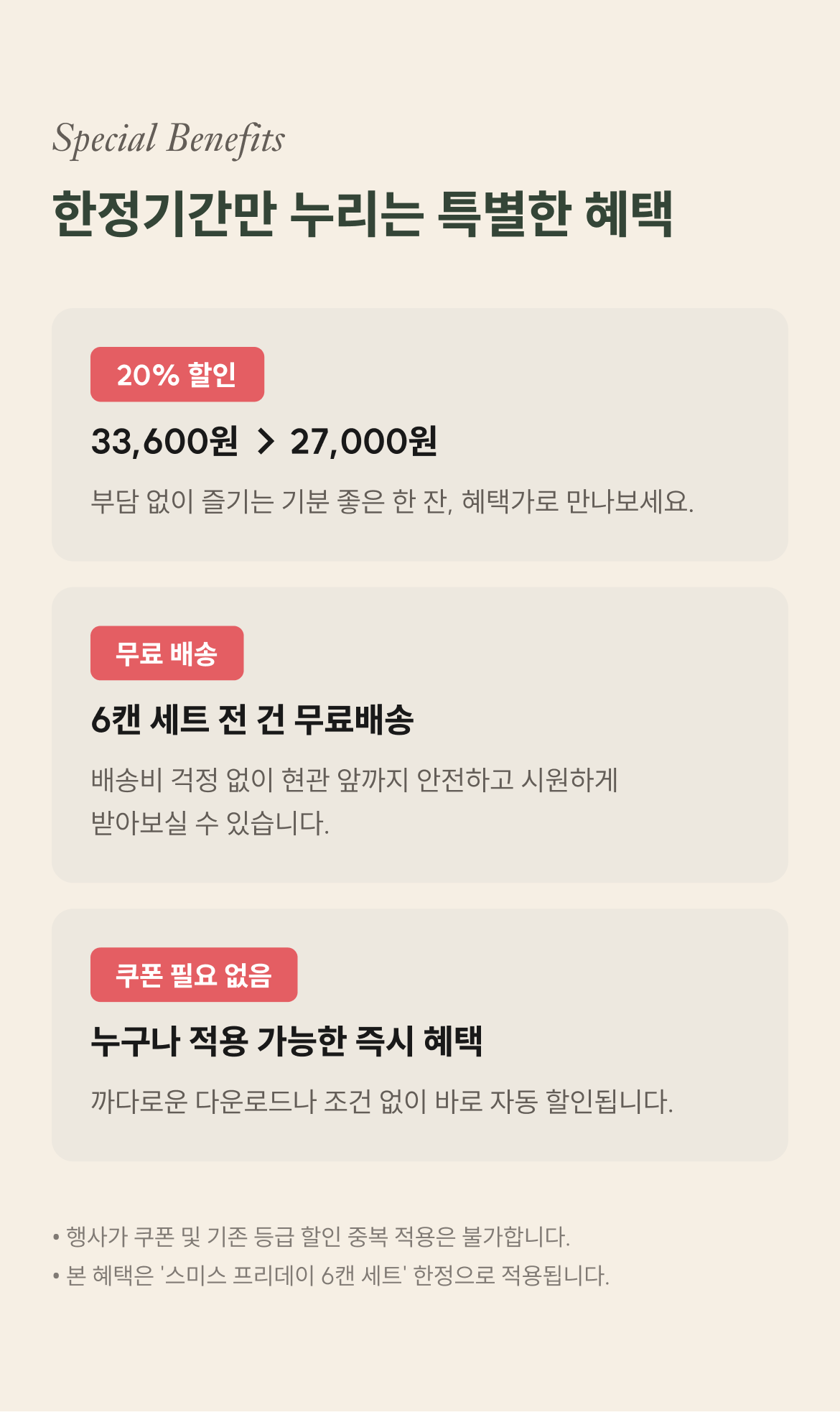The width and height of the screenshot is (840, 1412).
Task: Click the discounted price 27,000원
Action: pyautogui.click(x=363, y=441)
